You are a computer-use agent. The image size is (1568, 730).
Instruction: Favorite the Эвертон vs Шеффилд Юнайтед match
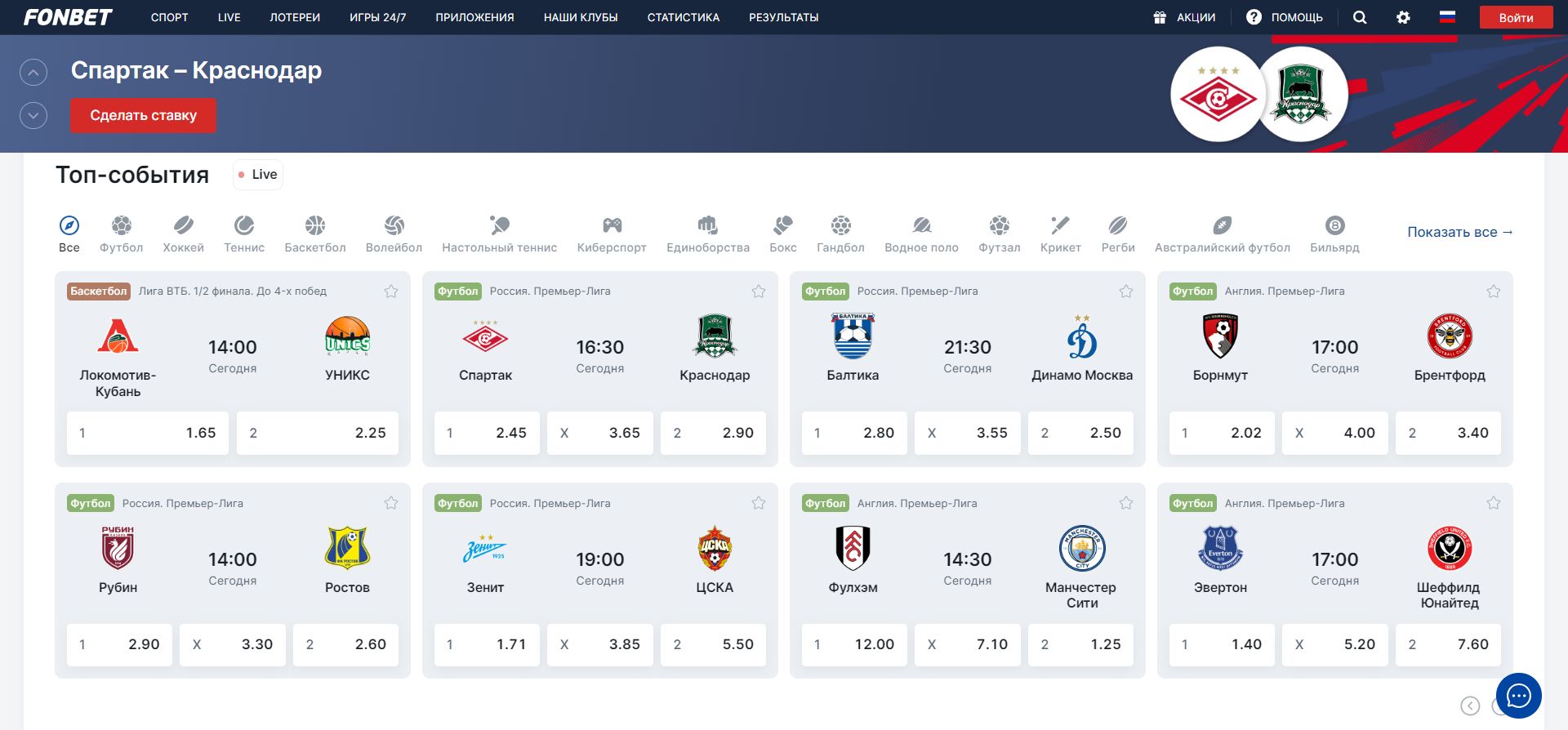click(x=1494, y=503)
